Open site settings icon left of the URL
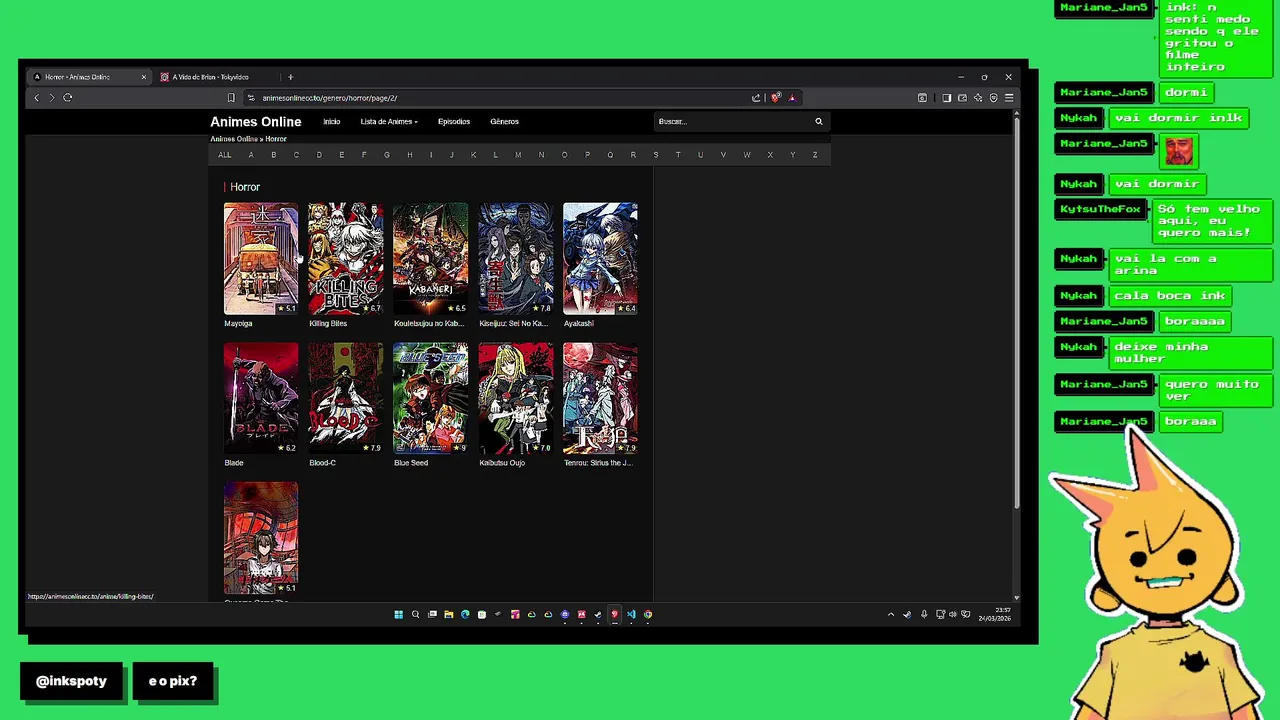 (x=251, y=98)
